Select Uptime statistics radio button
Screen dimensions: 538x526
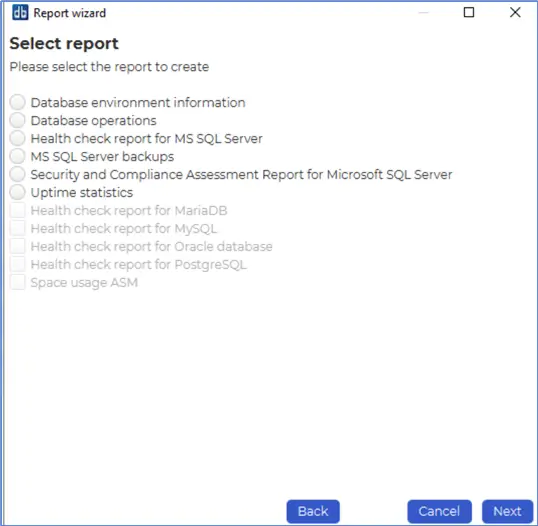[x=17, y=192]
